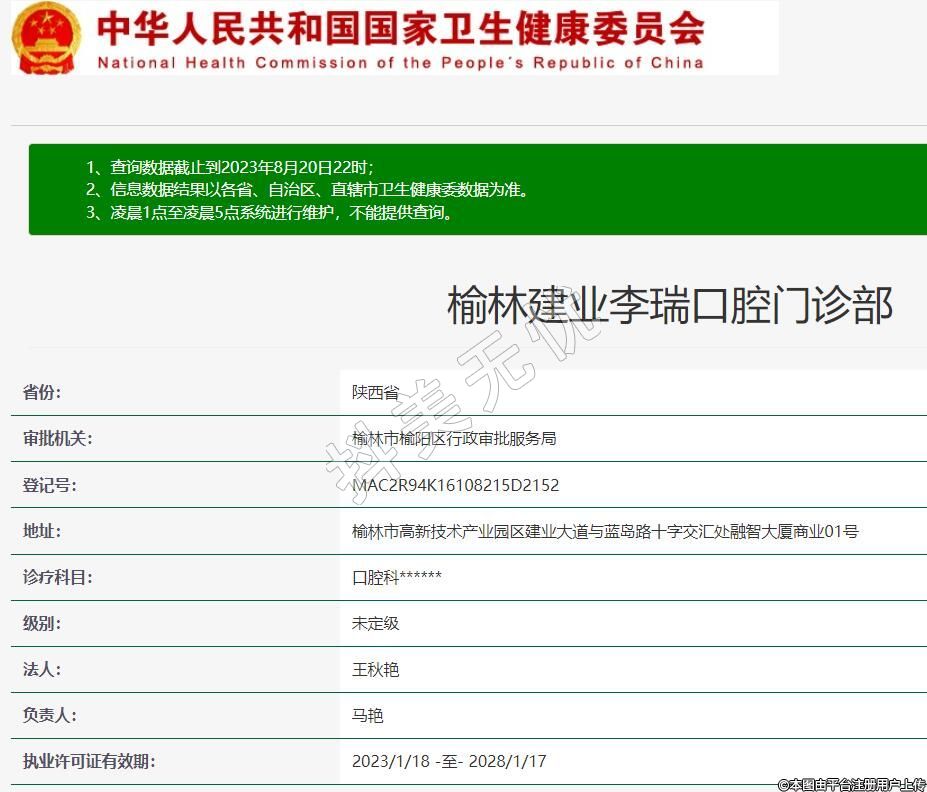
Task: Click the clinic name heading 榆林建业李瑞口腔门诊部
Action: [669, 305]
